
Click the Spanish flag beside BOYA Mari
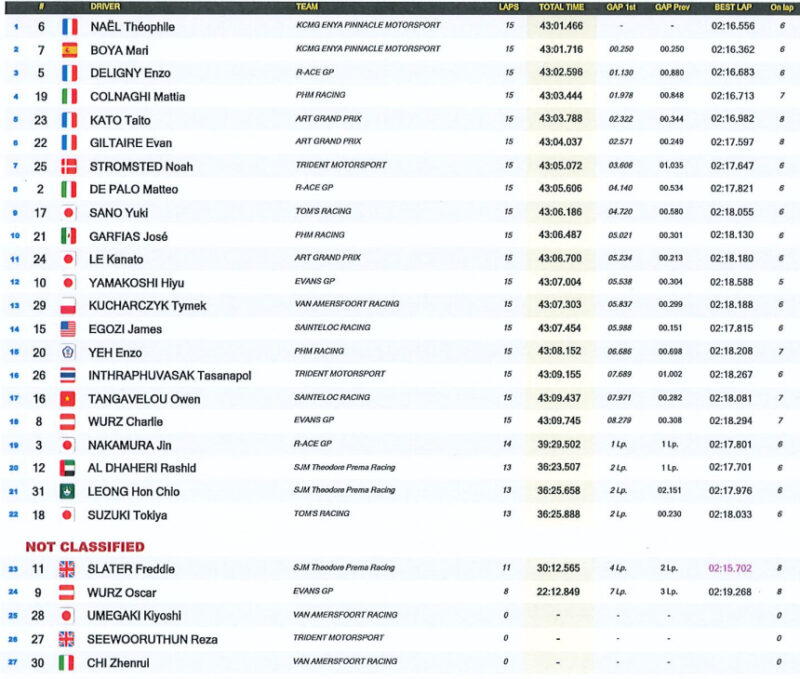click(70, 50)
